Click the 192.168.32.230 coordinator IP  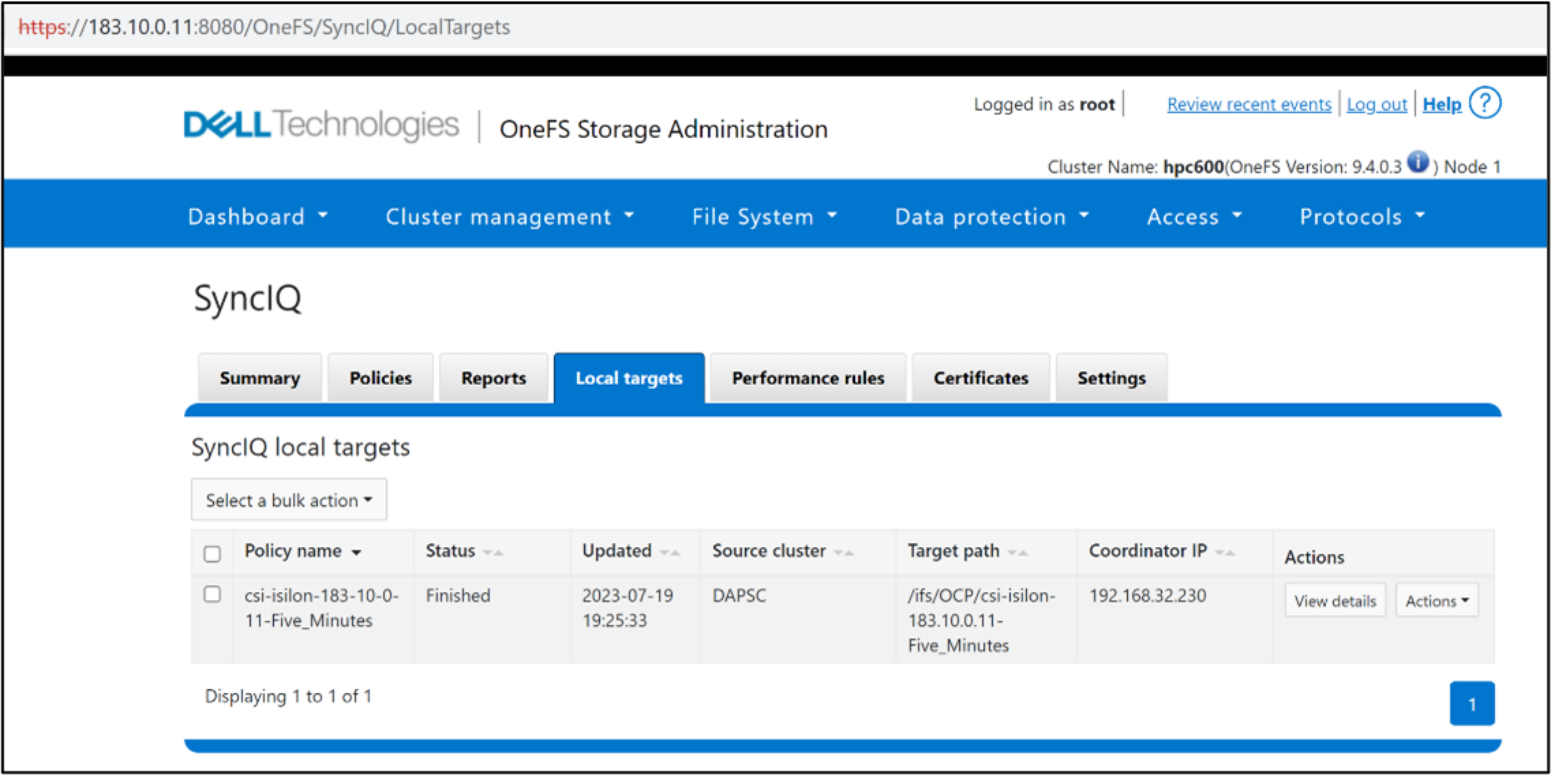click(x=1148, y=595)
